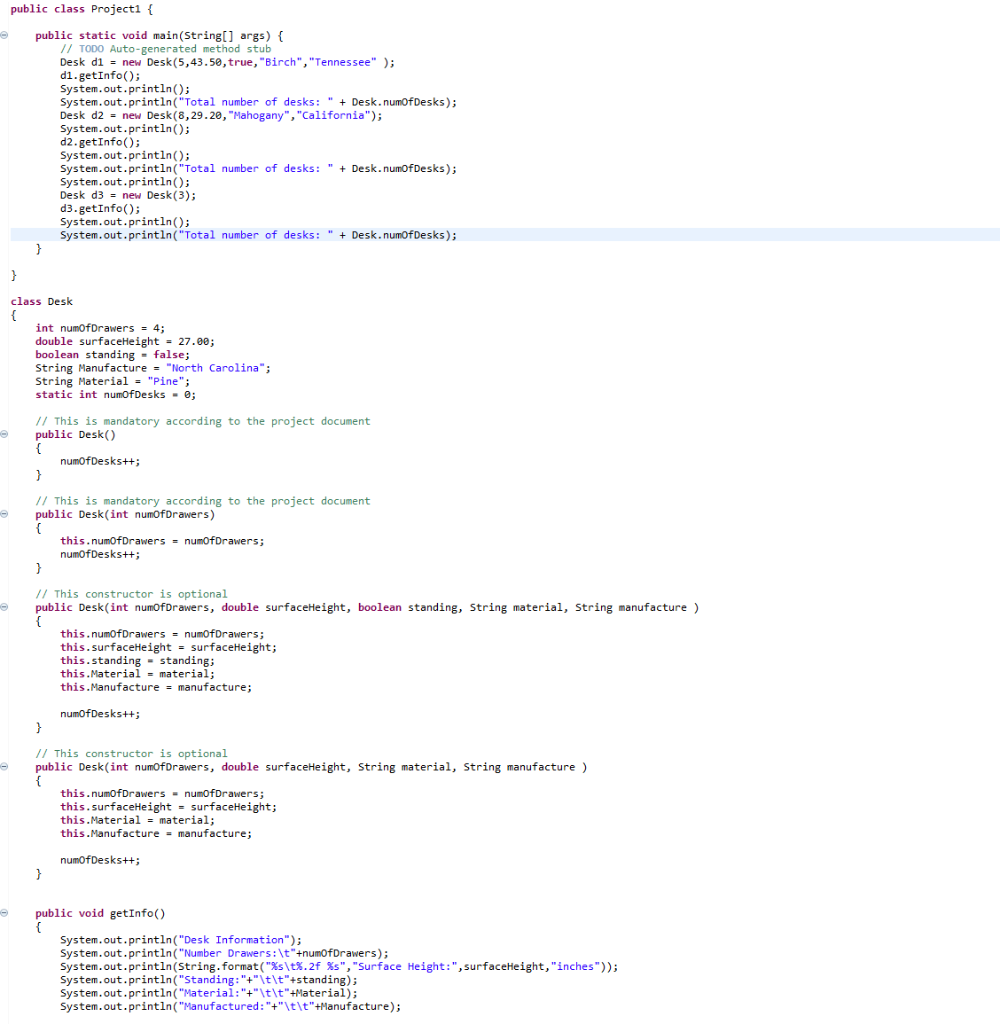
Task: Collapse the Desk(int numOfDrawers) constructor
Action: pyautogui.click(x=6, y=514)
